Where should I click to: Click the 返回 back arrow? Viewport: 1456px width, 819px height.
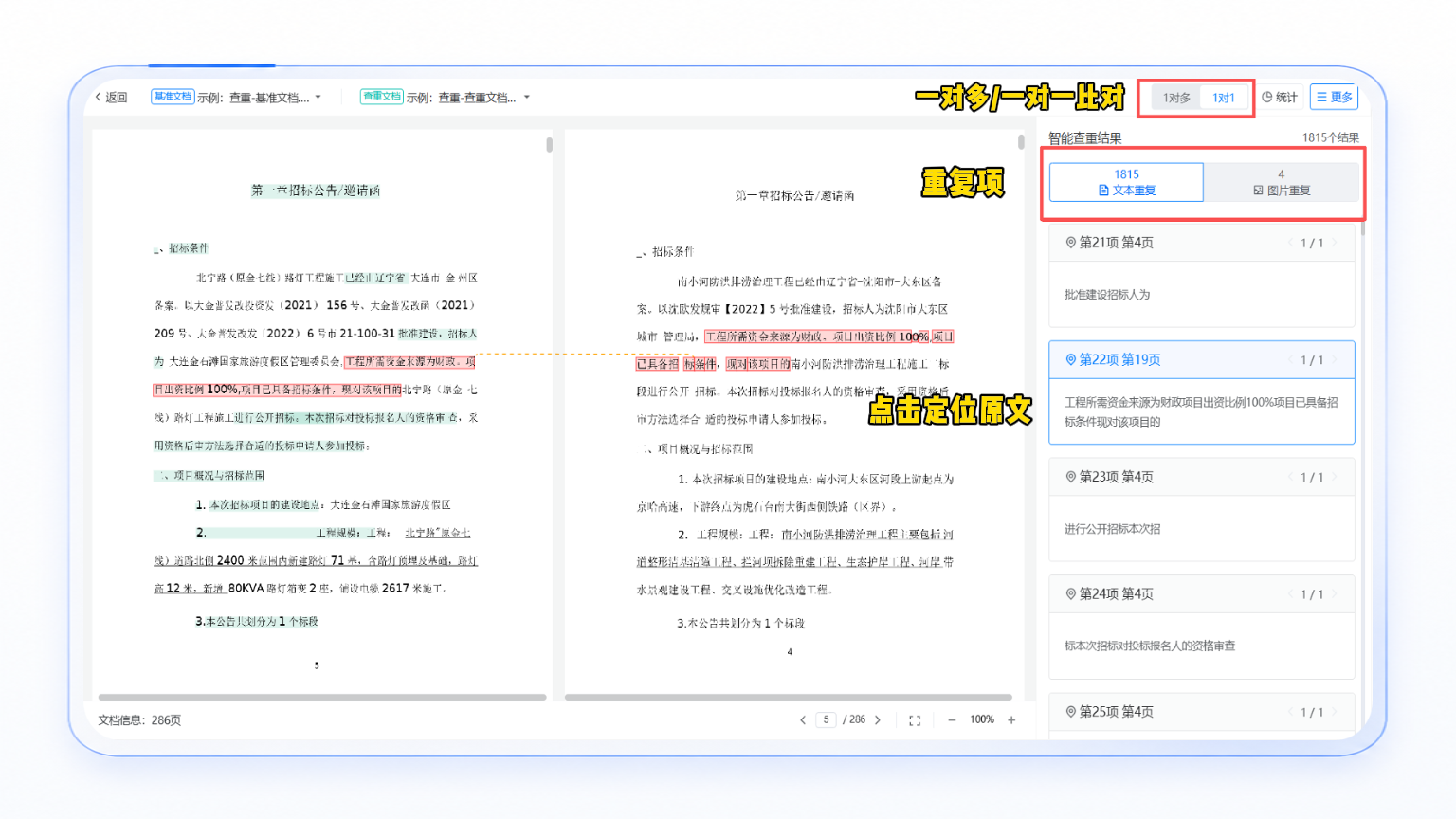click(x=99, y=98)
